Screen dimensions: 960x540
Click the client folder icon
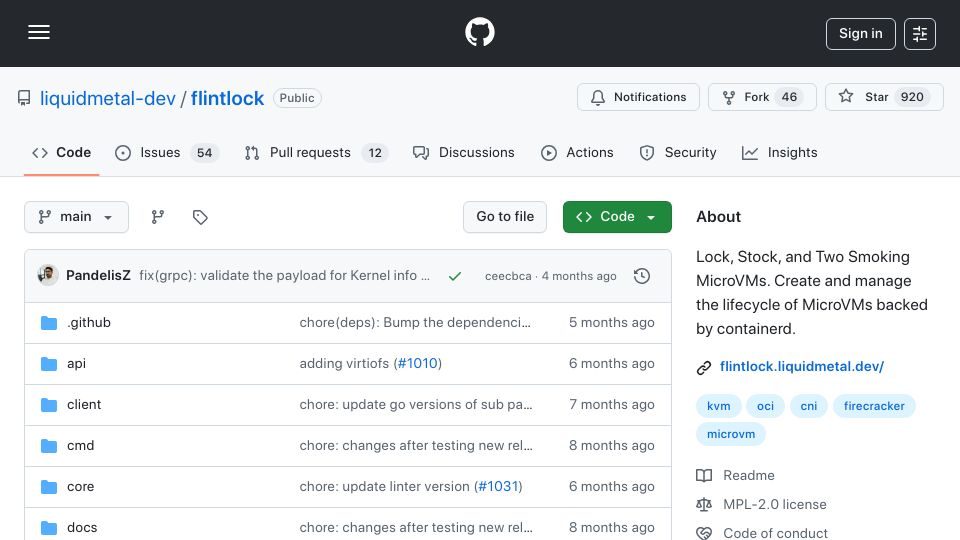49,405
